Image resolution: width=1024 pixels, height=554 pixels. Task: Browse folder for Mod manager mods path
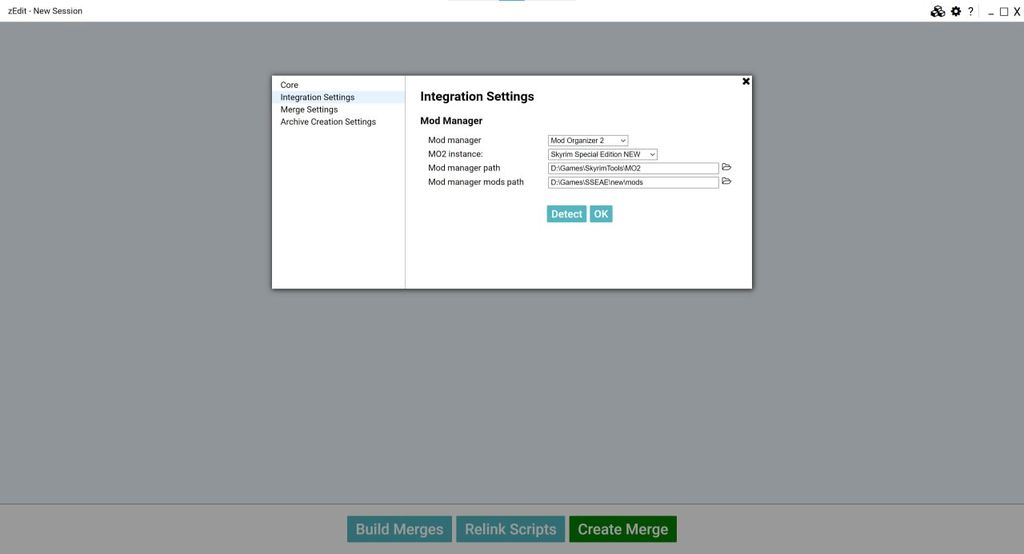726,181
